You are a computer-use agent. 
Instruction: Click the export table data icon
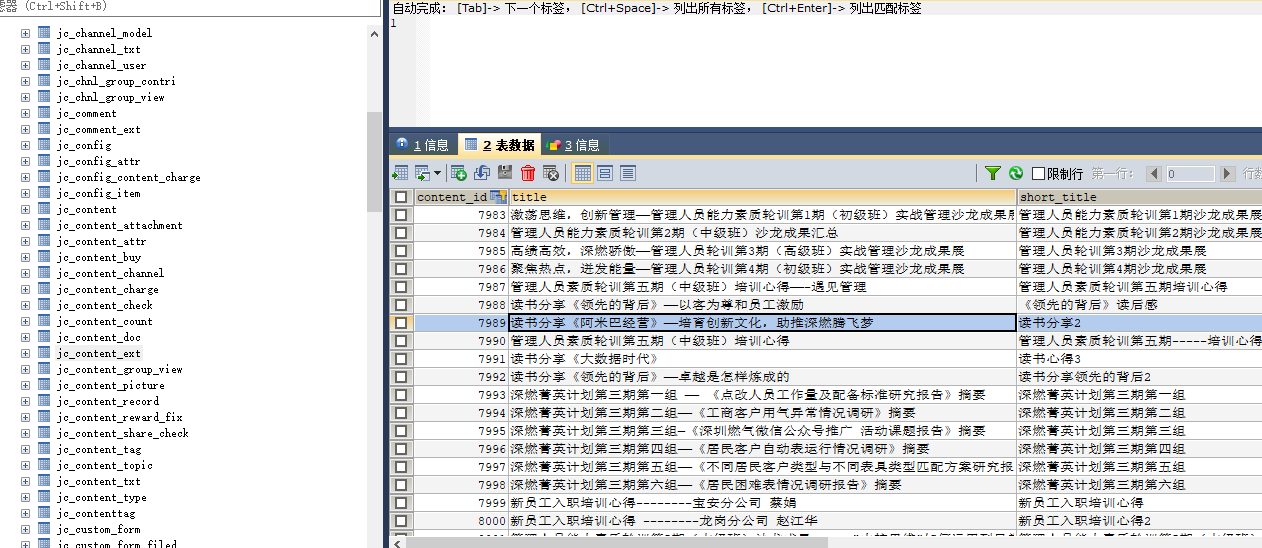click(400, 173)
